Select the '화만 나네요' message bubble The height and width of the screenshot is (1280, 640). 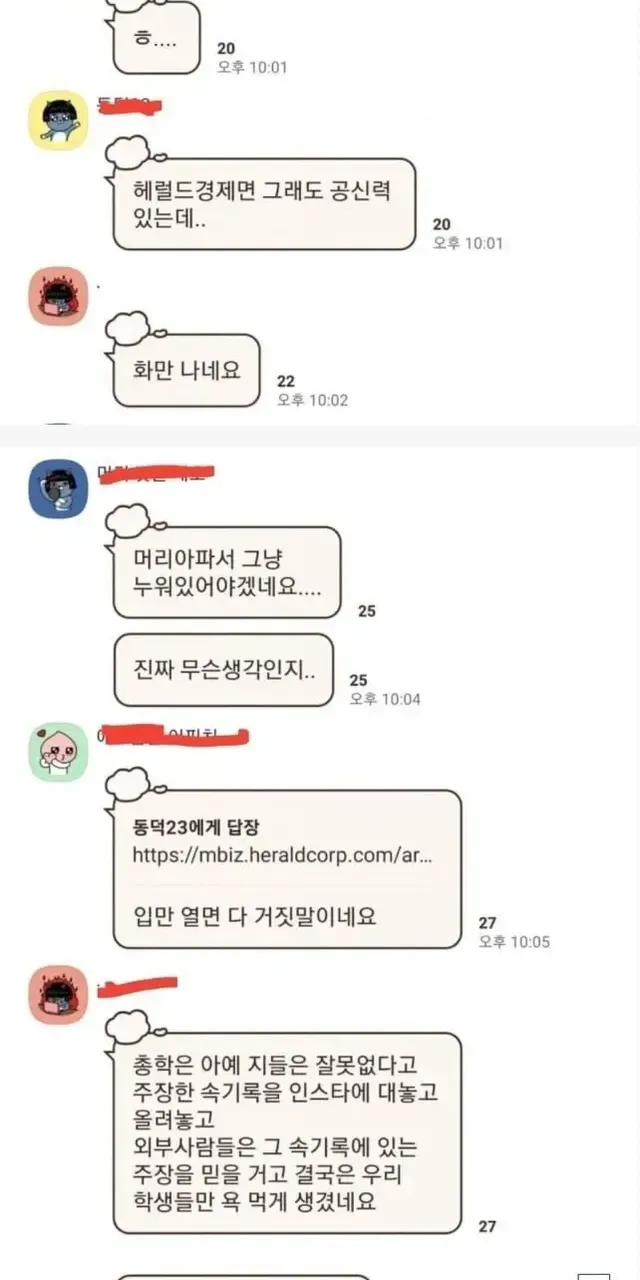pos(185,370)
